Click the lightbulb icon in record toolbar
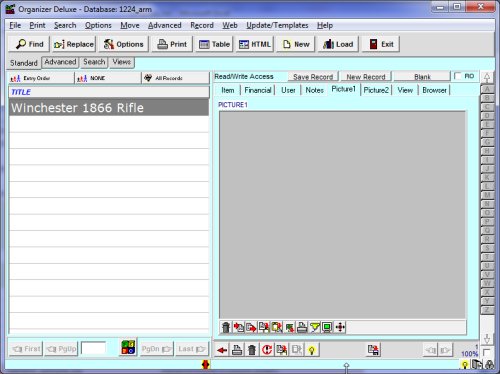The height and width of the screenshot is (374, 500). click(312, 350)
